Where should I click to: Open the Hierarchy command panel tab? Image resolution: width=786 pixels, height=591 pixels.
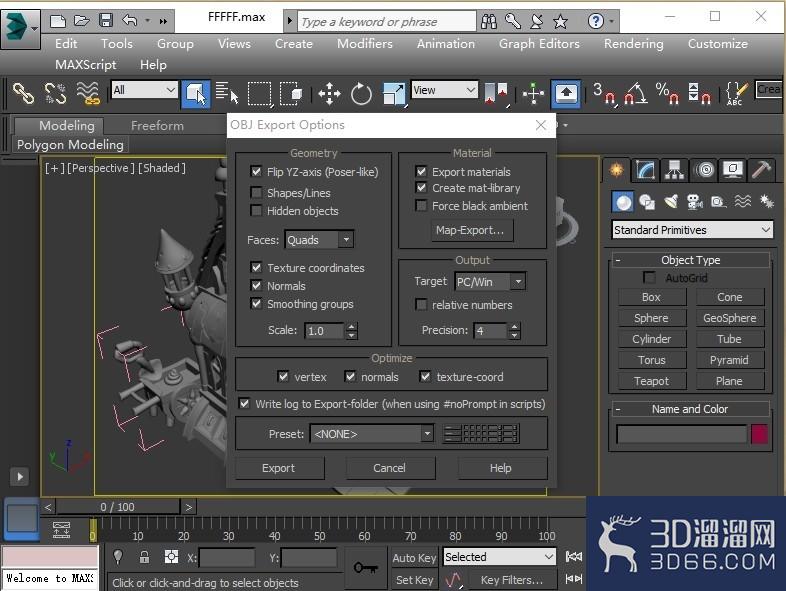tap(674, 170)
